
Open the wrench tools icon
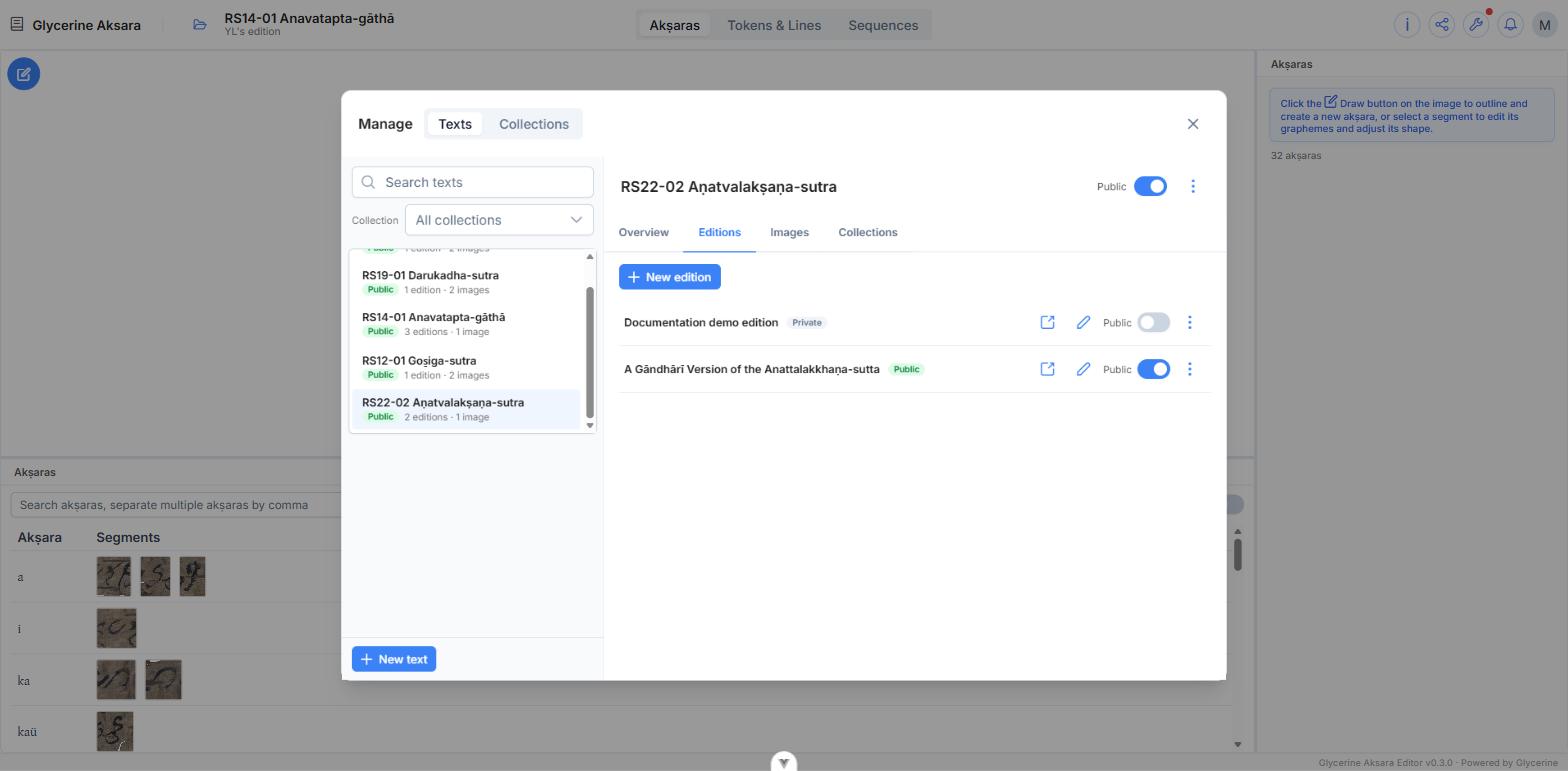[x=1476, y=25]
